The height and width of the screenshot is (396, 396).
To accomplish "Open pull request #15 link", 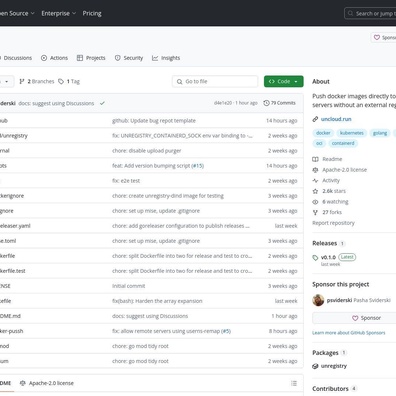I will (197, 166).
